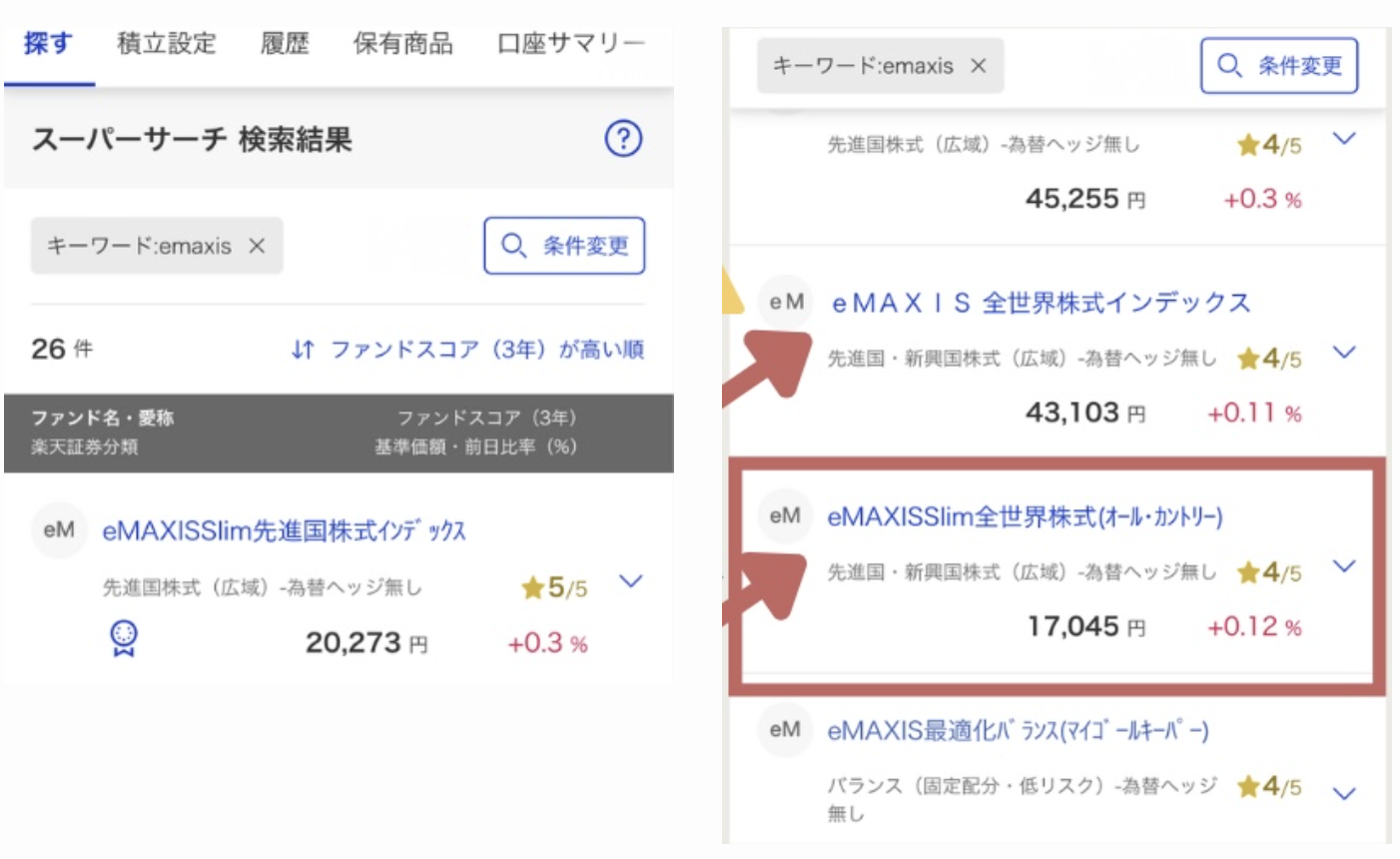Viewport: 1400px width, 859px height.
Task: Remove the emaxis keyword chip in right panel
Action: point(979,66)
